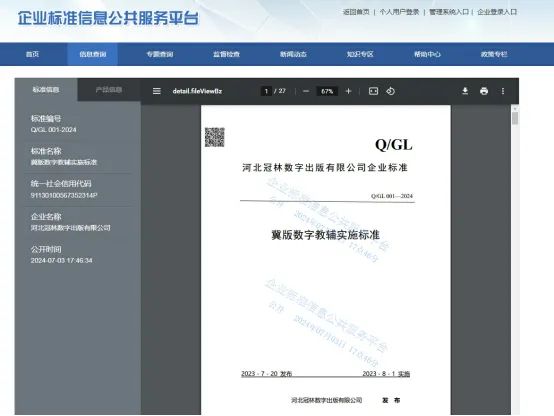
Task: Download the PDF file
Action: point(465,91)
